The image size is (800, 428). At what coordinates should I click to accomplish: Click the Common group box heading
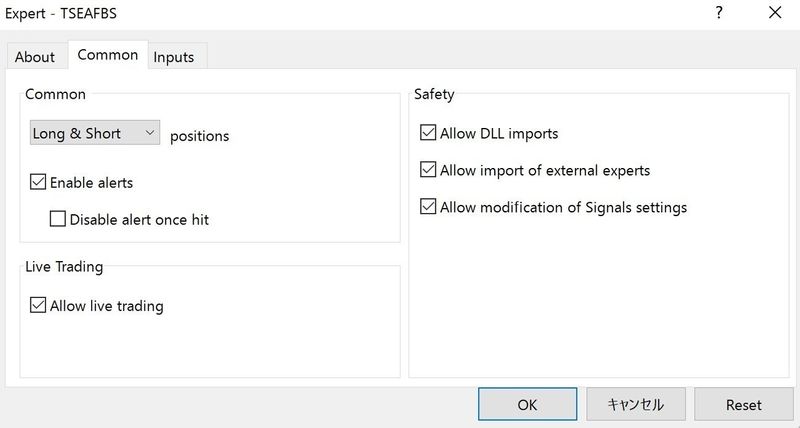pos(55,95)
